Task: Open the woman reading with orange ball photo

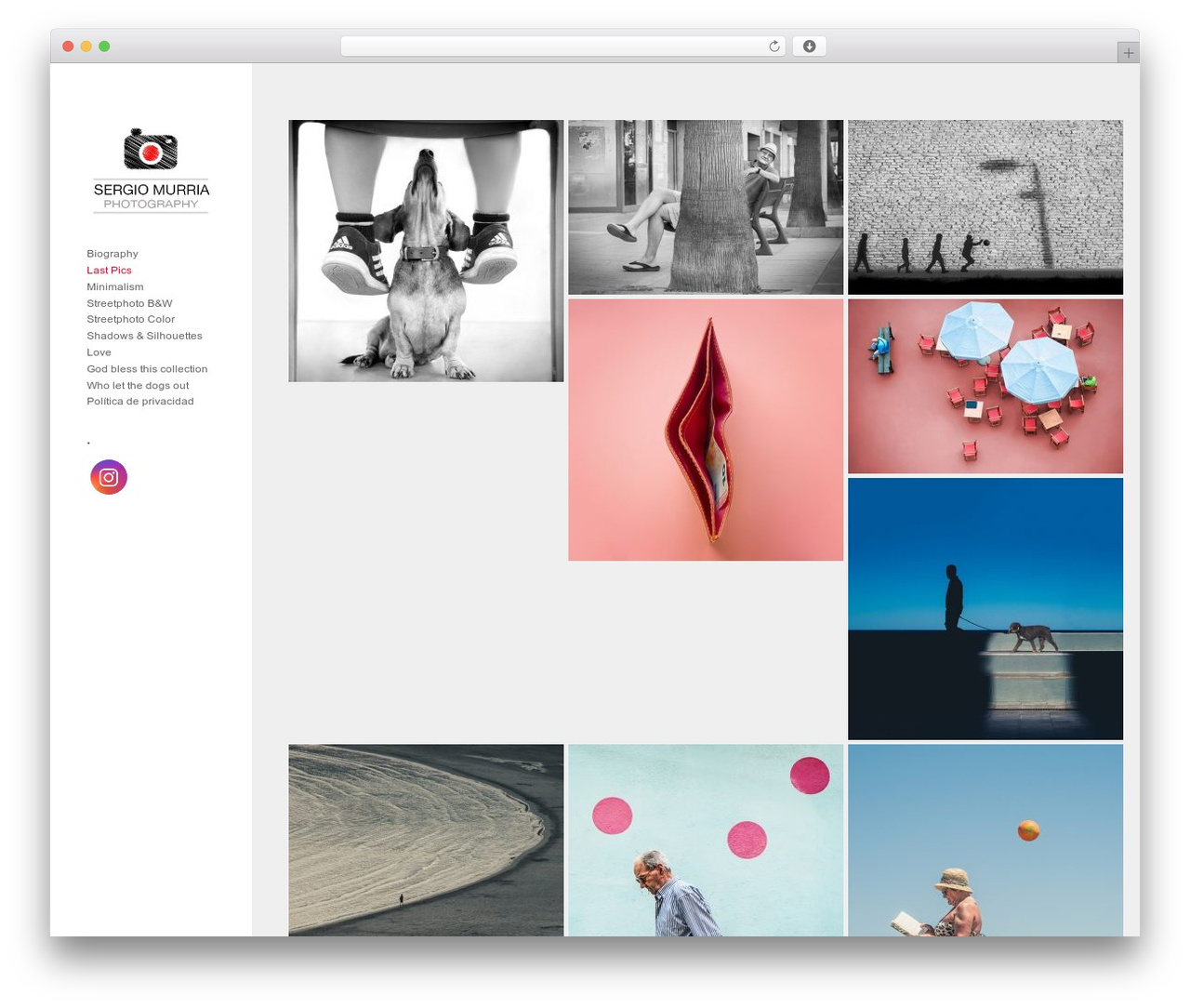Action: (985, 840)
